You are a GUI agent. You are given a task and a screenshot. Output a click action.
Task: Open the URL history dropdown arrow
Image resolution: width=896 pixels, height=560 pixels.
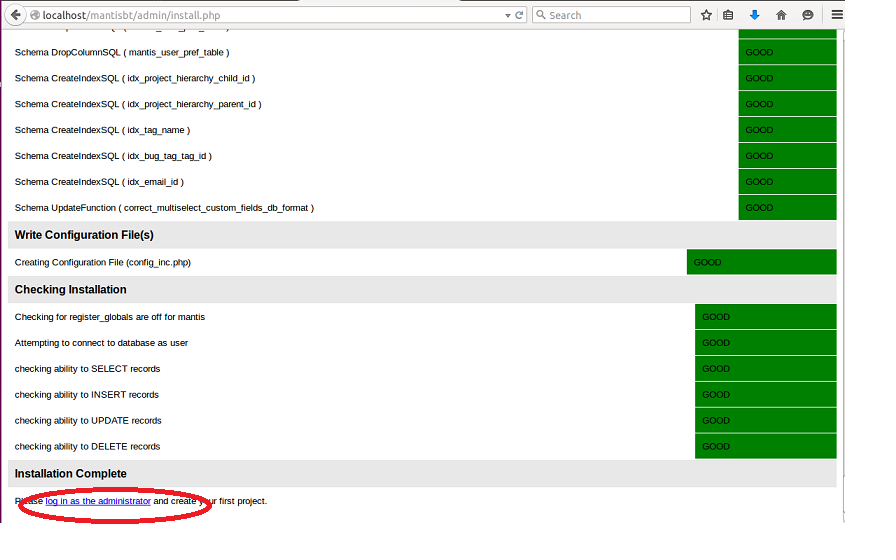coord(507,15)
